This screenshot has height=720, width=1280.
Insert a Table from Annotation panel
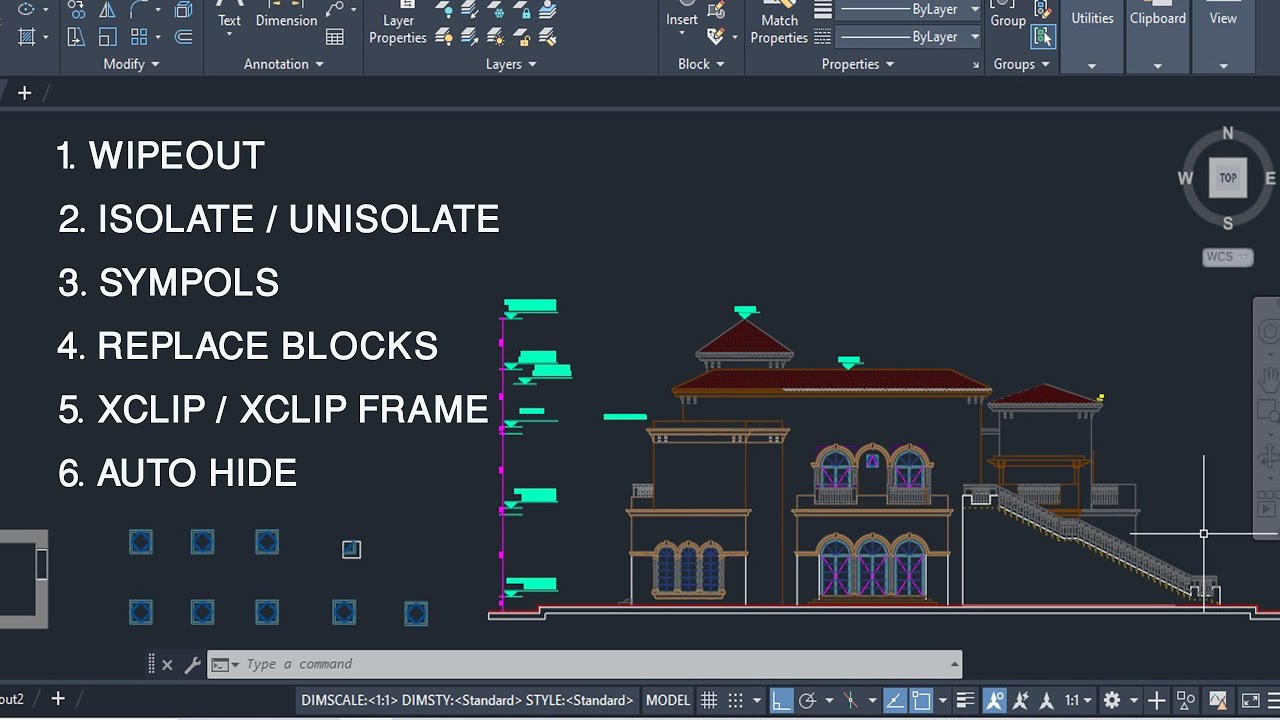pyautogui.click(x=335, y=37)
